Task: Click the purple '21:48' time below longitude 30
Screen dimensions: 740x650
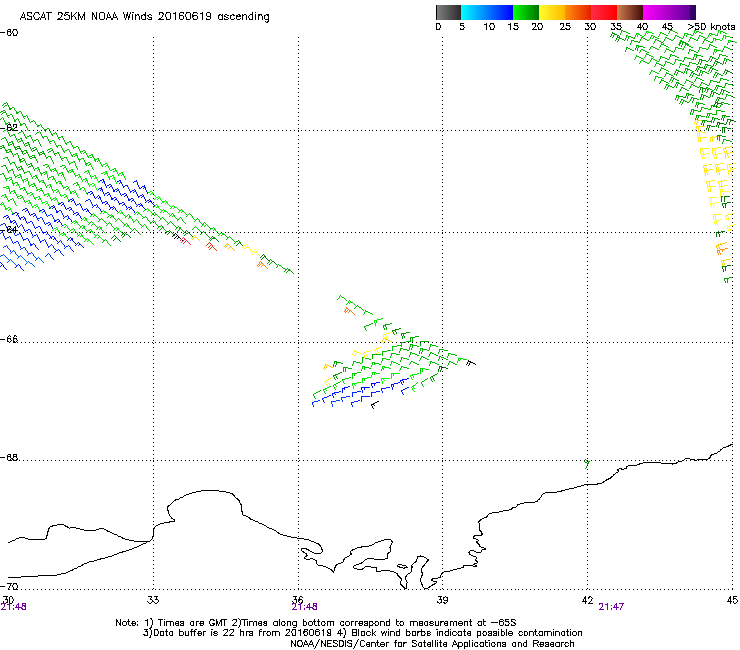Action: (x=13, y=607)
